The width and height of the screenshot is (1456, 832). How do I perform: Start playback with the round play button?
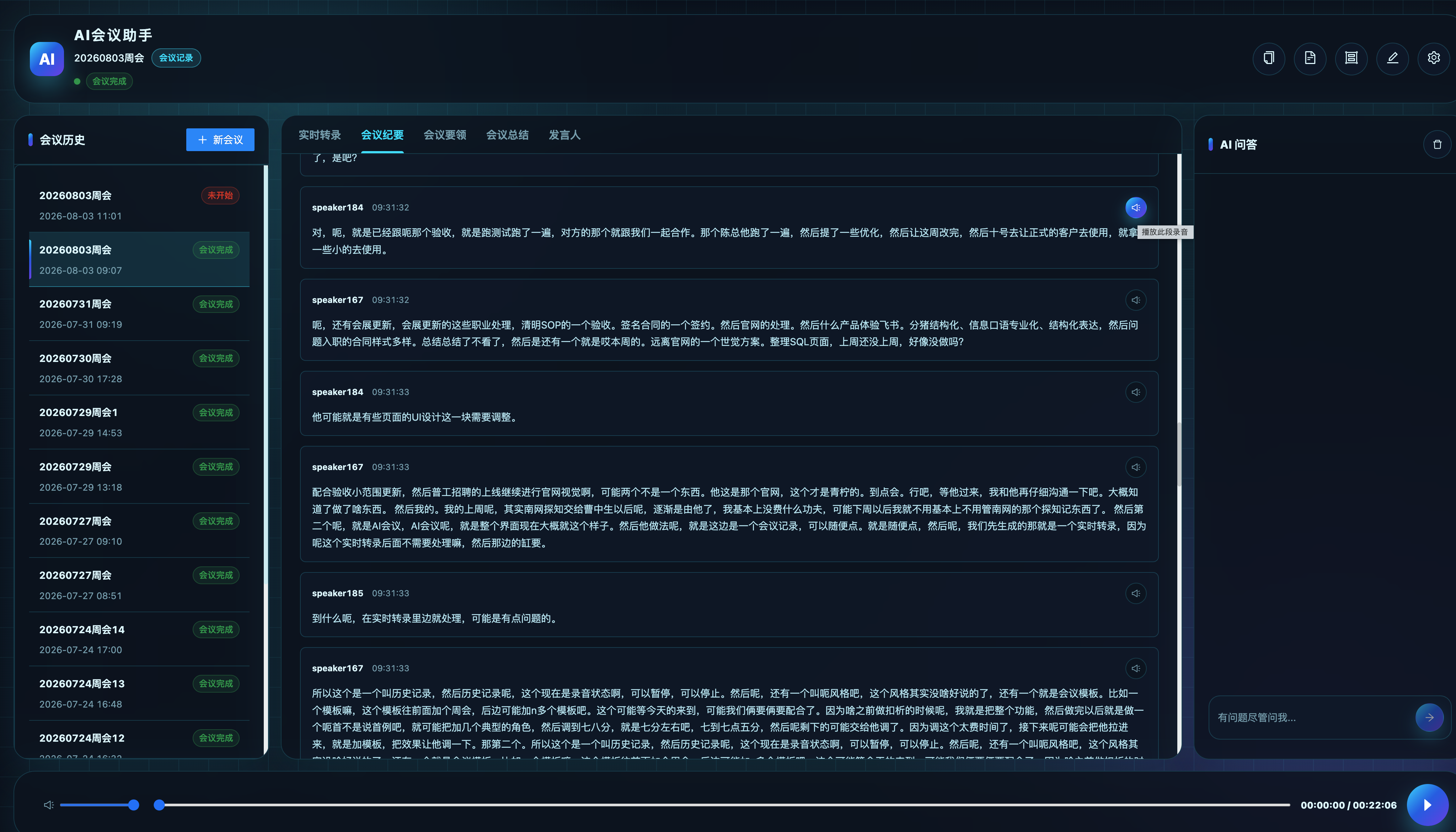1427,805
